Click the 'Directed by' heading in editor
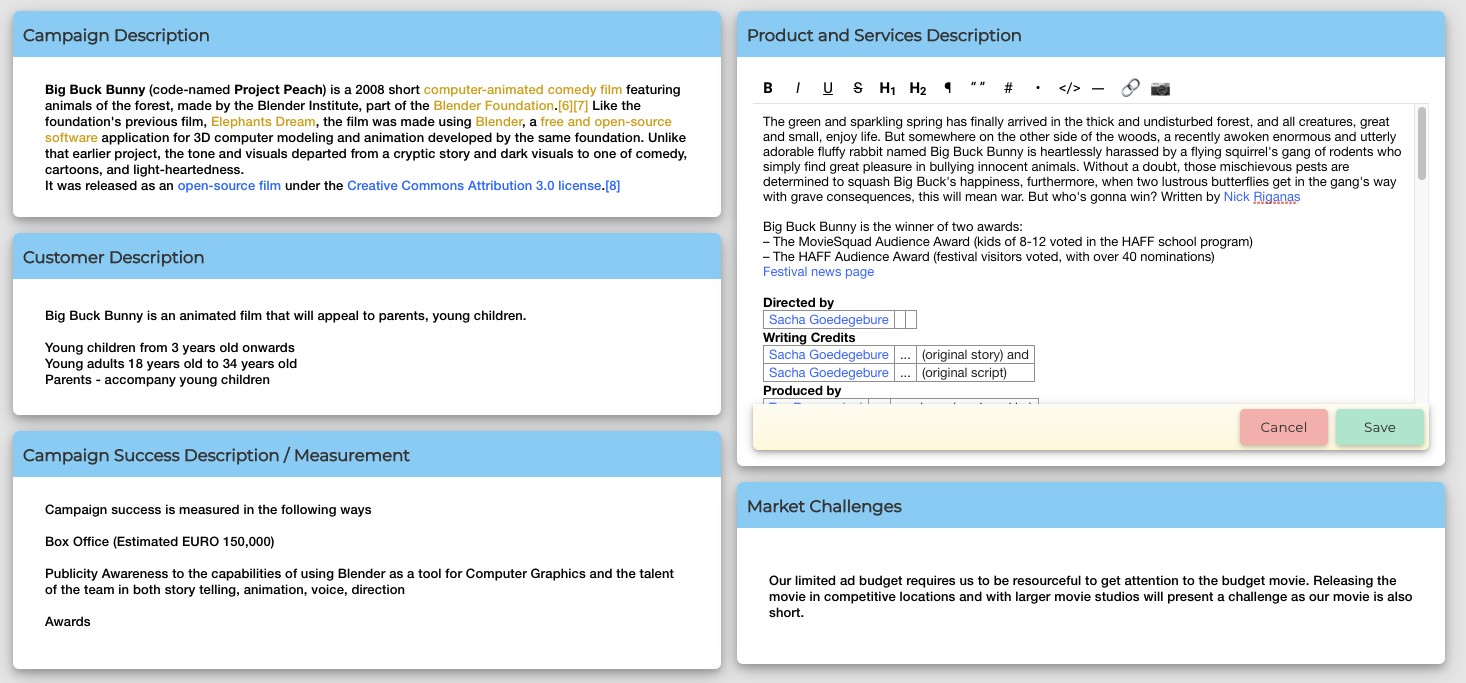 tap(798, 303)
